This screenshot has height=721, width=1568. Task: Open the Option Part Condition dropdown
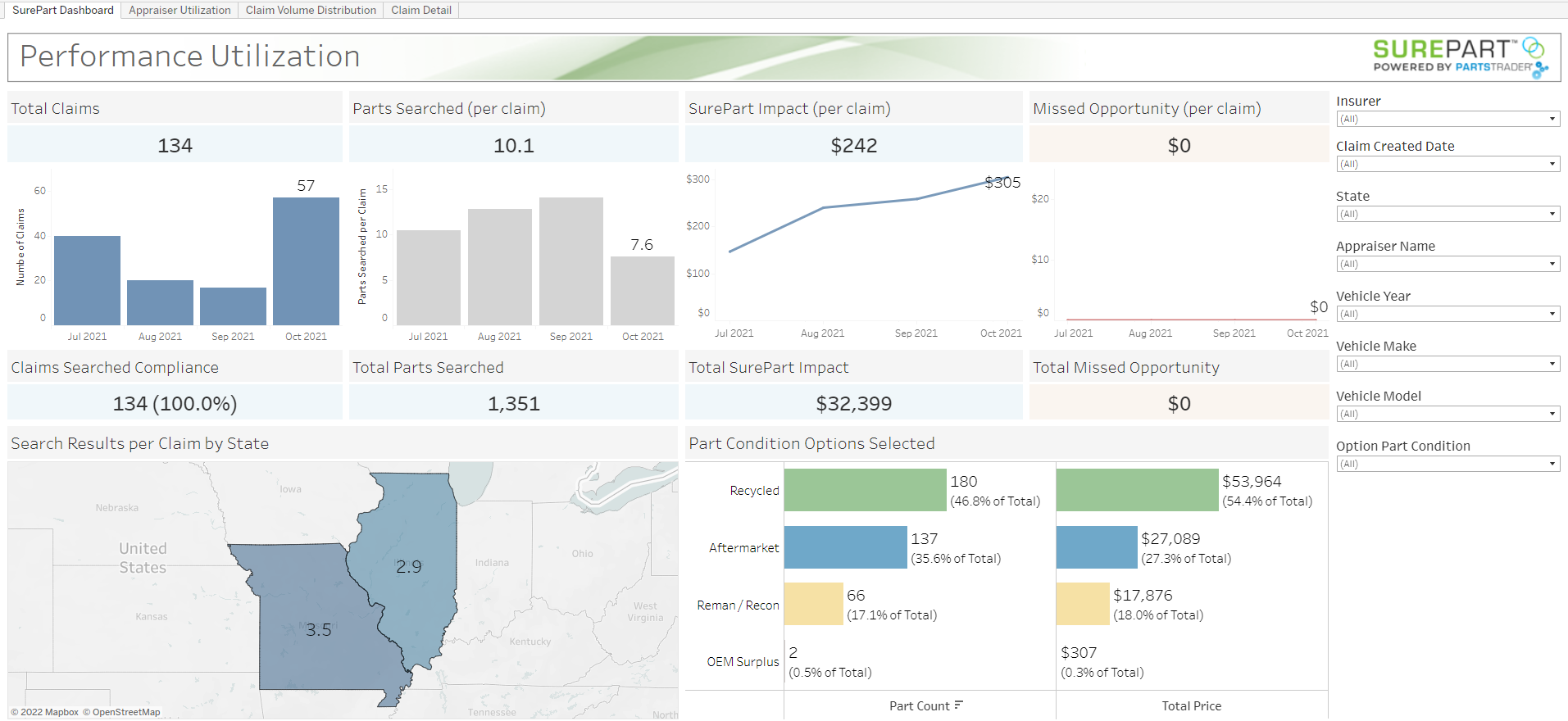(x=1448, y=464)
